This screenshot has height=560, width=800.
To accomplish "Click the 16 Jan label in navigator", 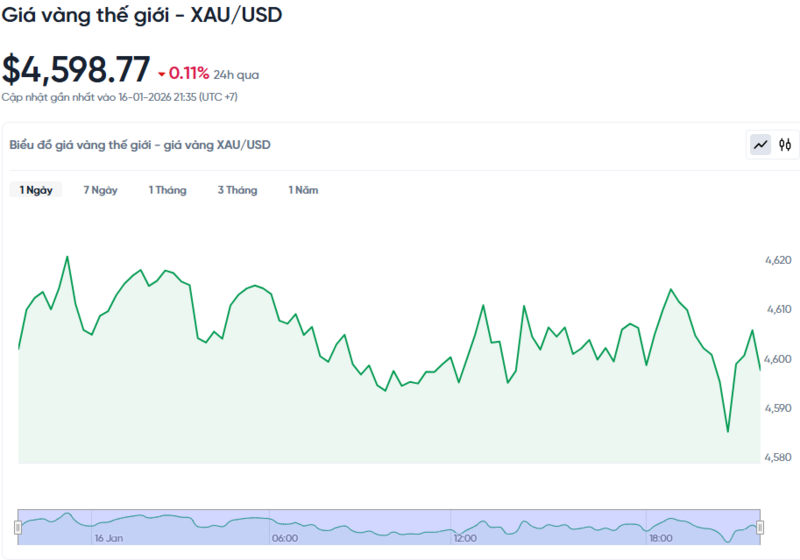I will click(x=108, y=538).
